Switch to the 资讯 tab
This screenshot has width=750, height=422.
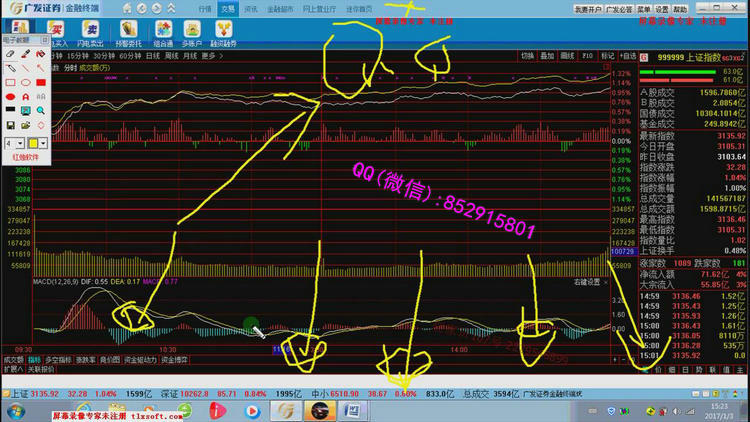click(x=250, y=8)
